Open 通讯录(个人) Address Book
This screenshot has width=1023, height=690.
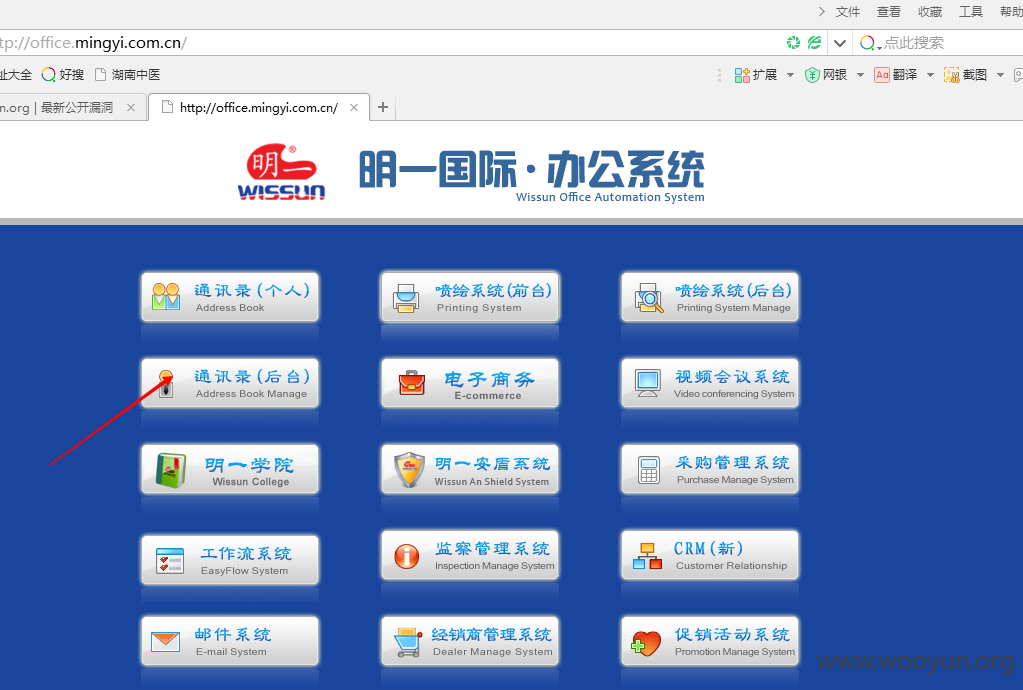[230, 297]
